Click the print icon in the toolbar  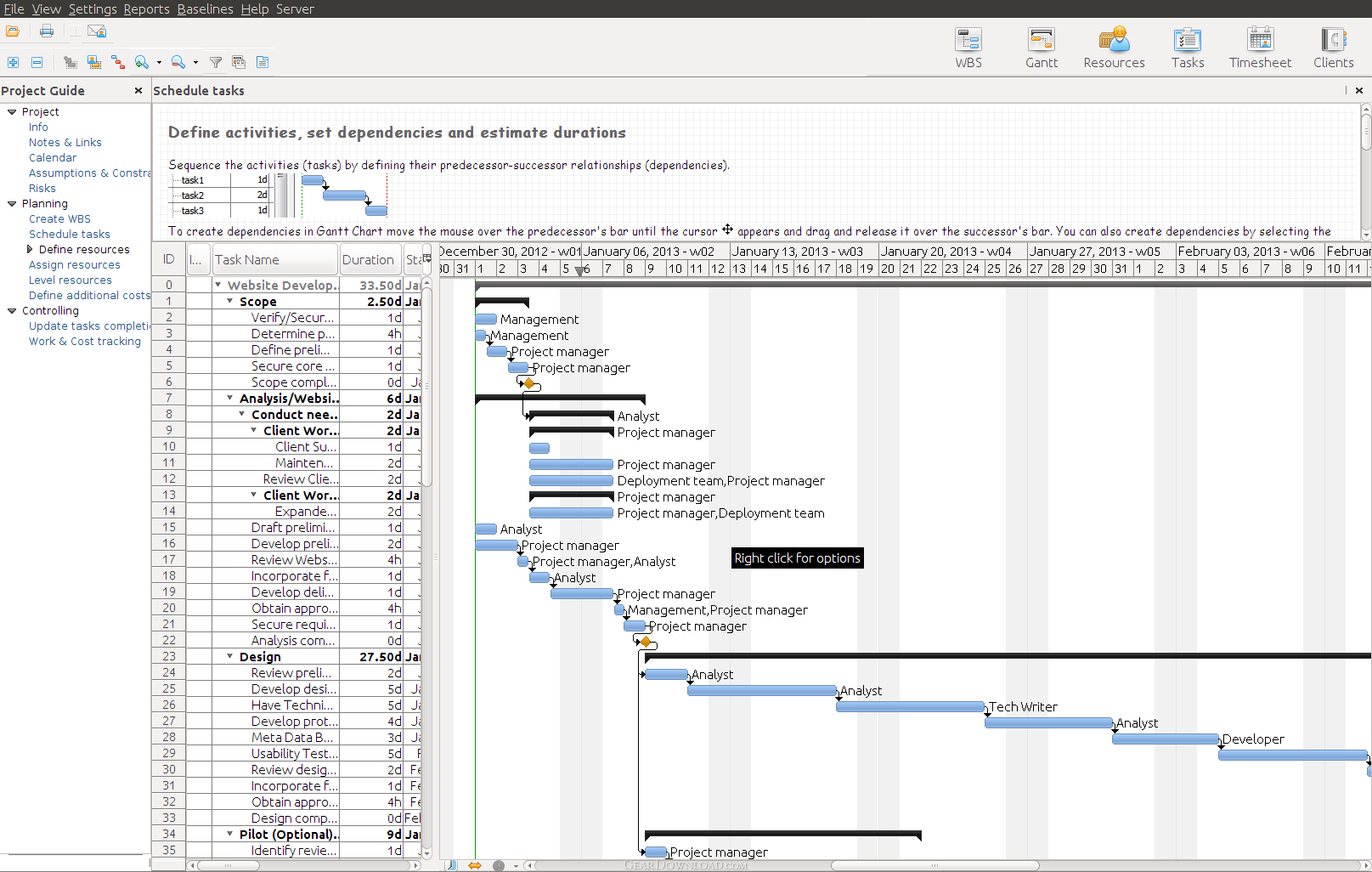[x=47, y=31]
